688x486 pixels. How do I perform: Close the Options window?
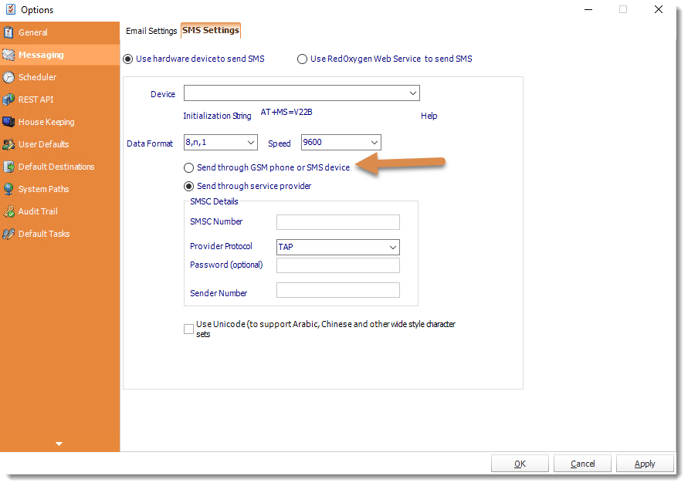(x=658, y=9)
